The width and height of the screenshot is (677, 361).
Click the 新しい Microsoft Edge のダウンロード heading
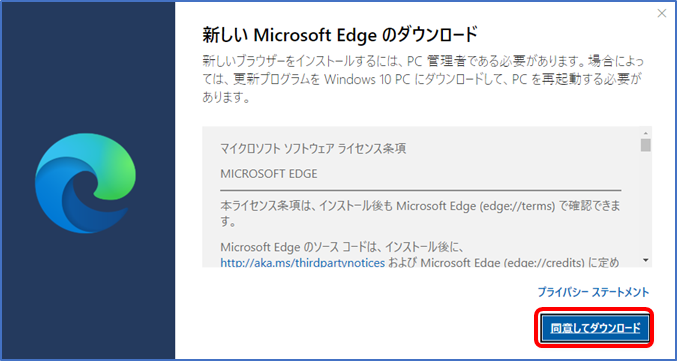[340, 35]
